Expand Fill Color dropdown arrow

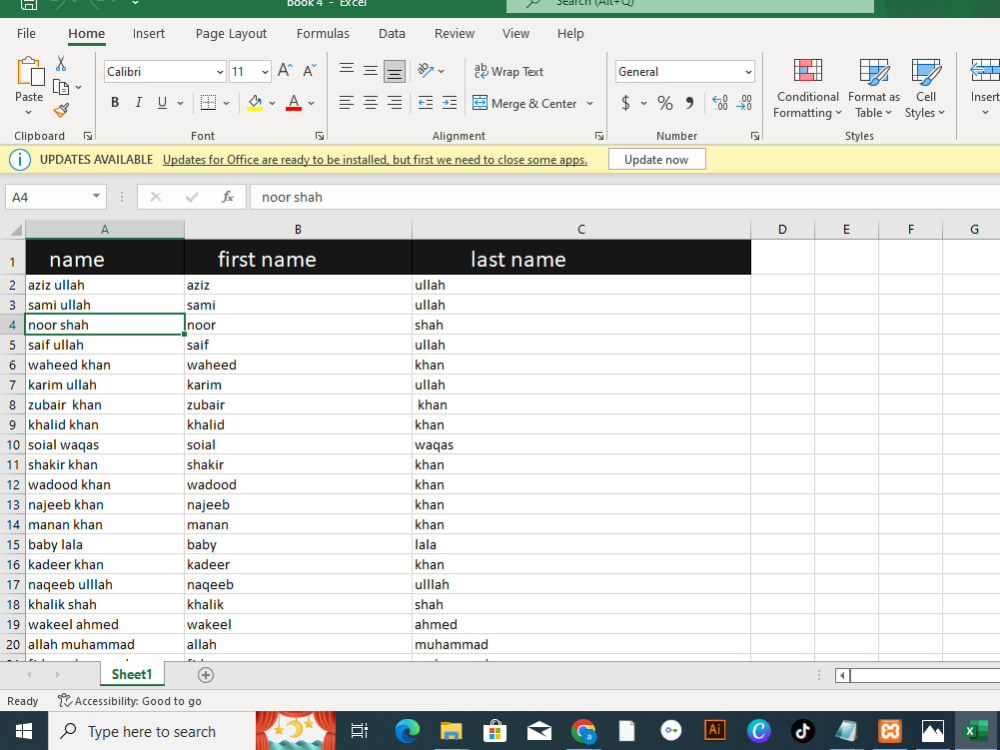[x=272, y=103]
